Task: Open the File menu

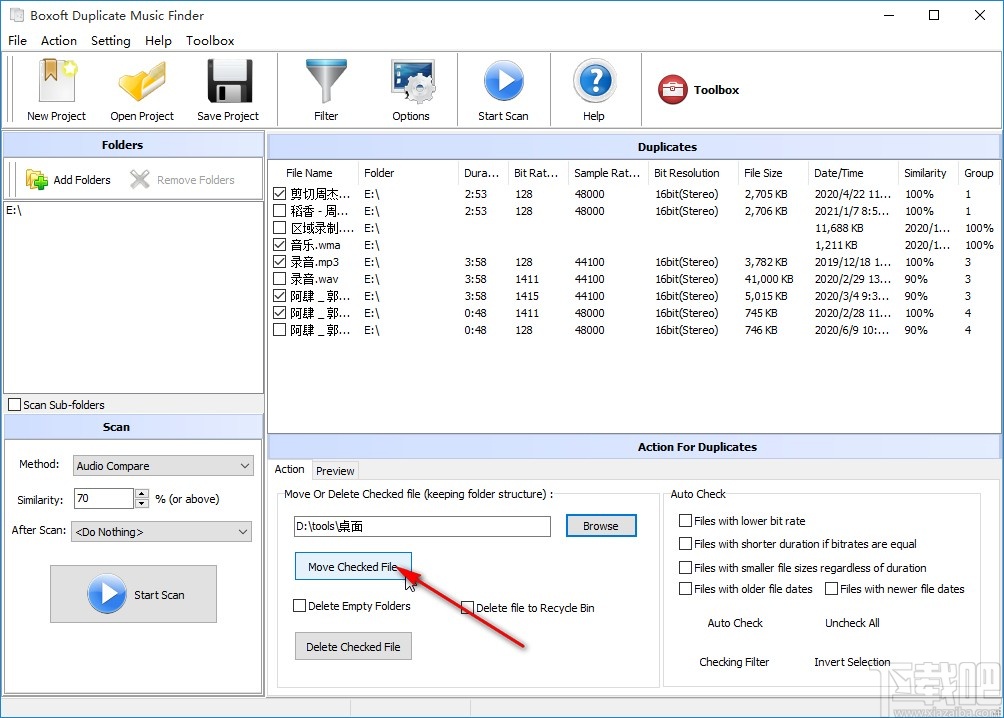Action: click(x=17, y=40)
